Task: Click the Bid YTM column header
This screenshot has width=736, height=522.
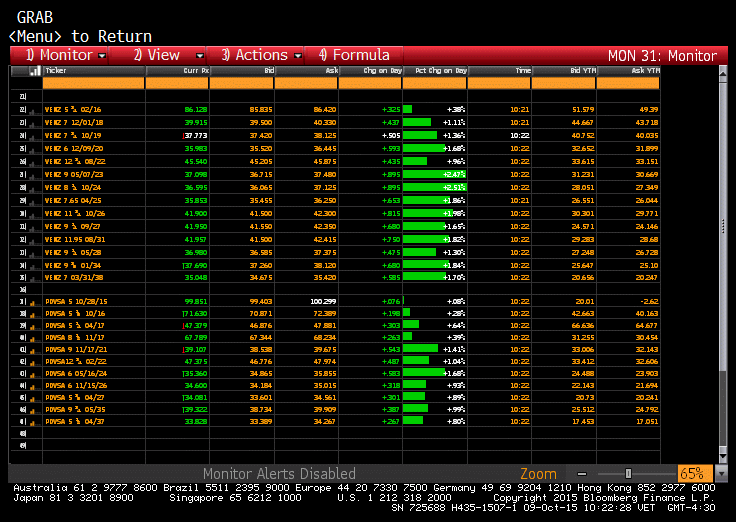Action: pyautogui.click(x=564, y=71)
